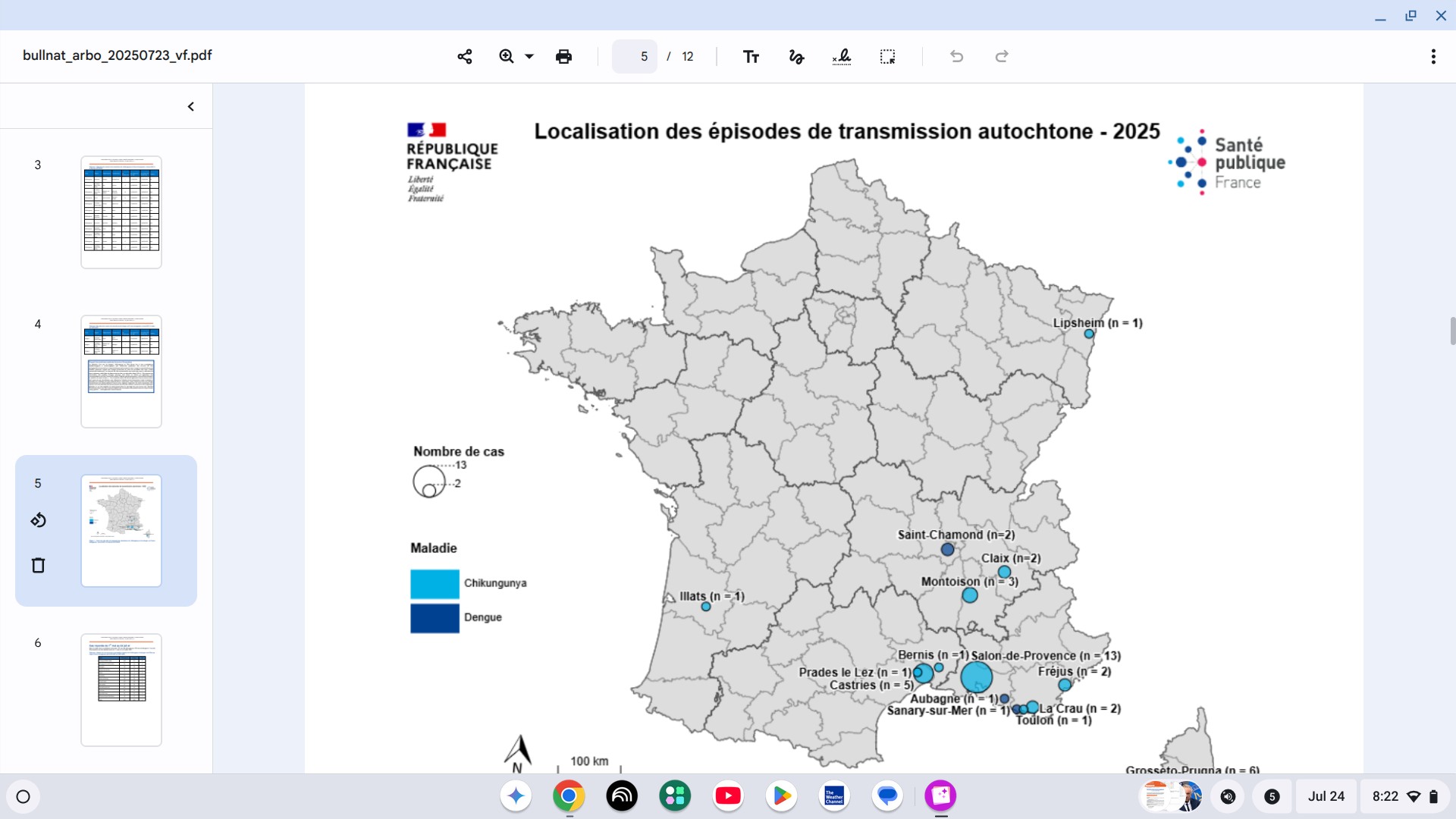
Task: Collapse the thumbnail sidebar panel
Action: [191, 106]
